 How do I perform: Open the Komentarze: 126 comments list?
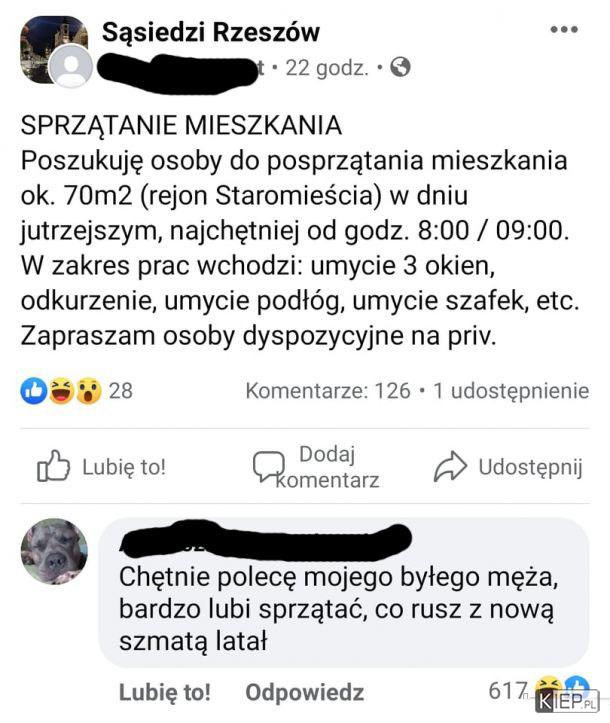pos(328,391)
